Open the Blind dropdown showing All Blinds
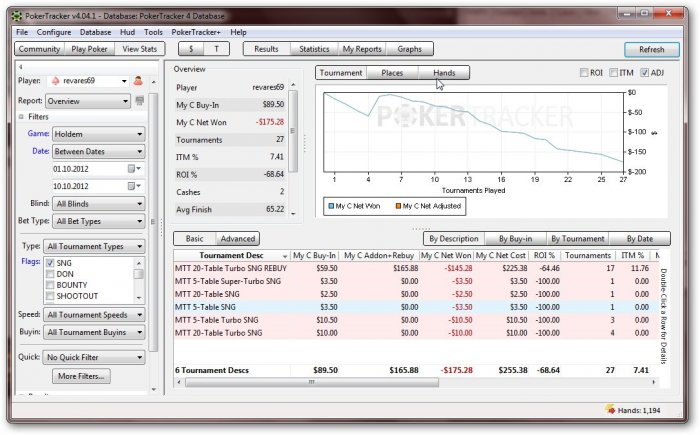This screenshot has height=435, width=700. tap(99, 204)
